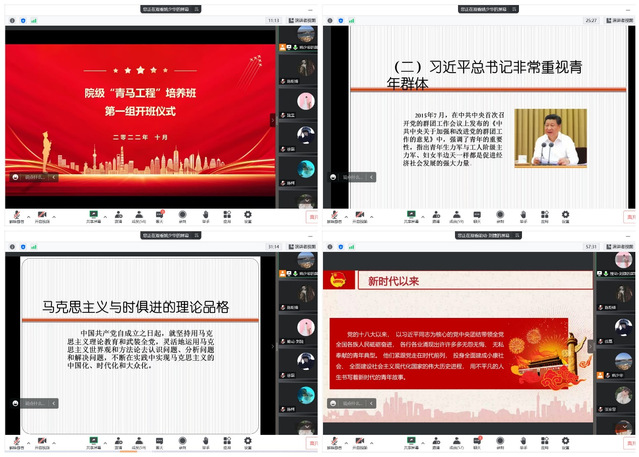
Task: Unmute microphone in the 青马工程 slide meeting
Action: tap(15, 214)
